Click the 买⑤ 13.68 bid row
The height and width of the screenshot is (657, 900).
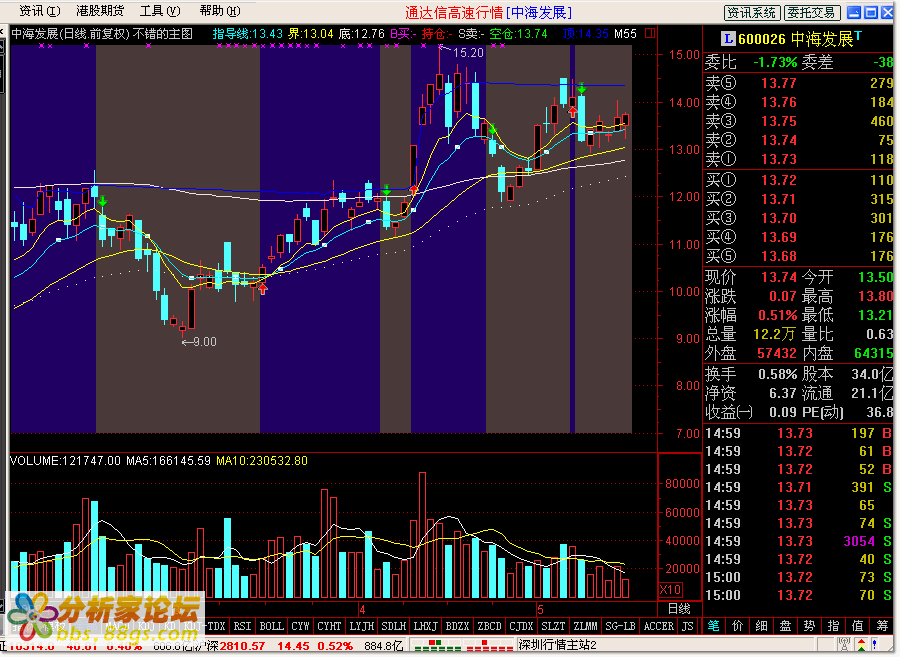point(798,256)
